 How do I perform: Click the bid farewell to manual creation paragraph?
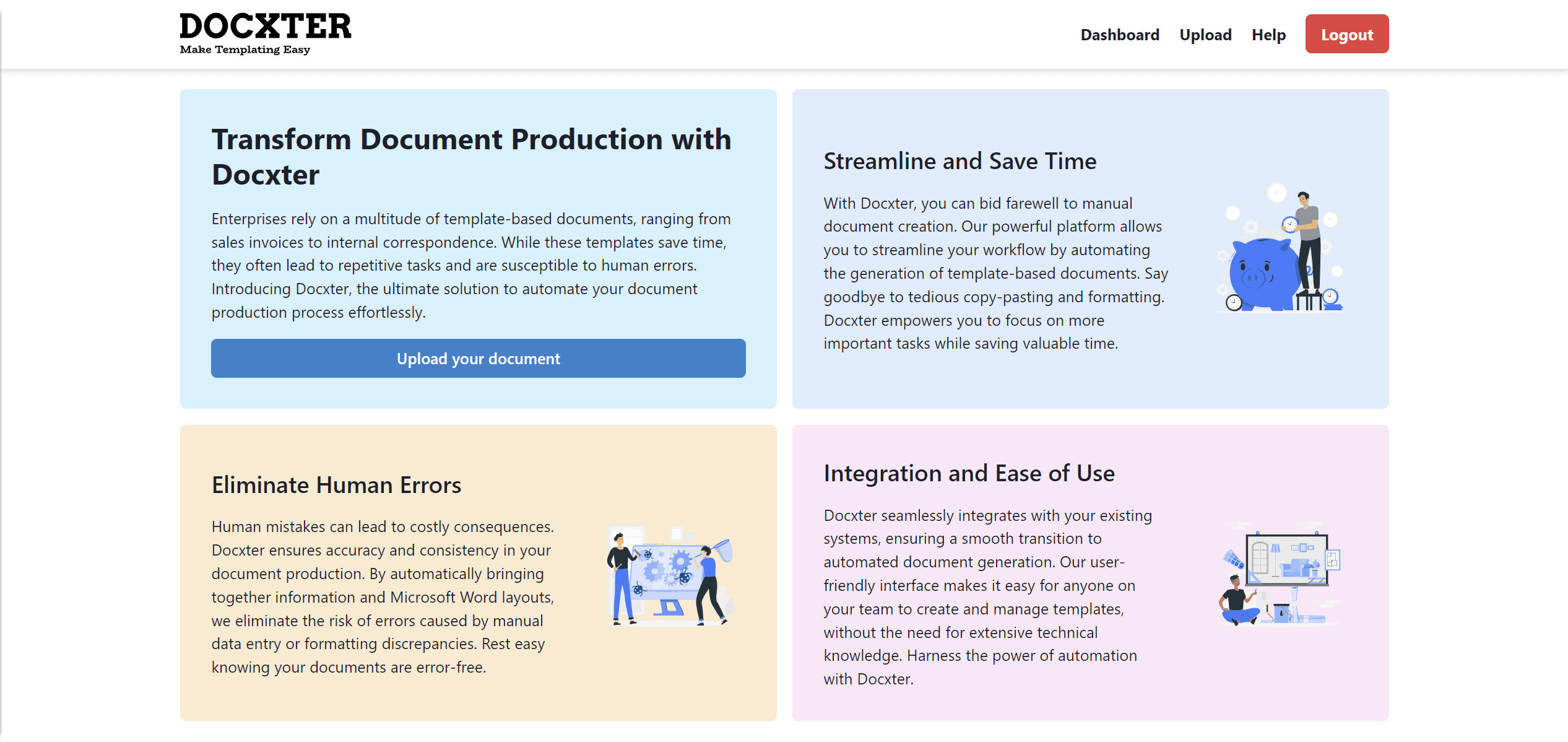995,273
